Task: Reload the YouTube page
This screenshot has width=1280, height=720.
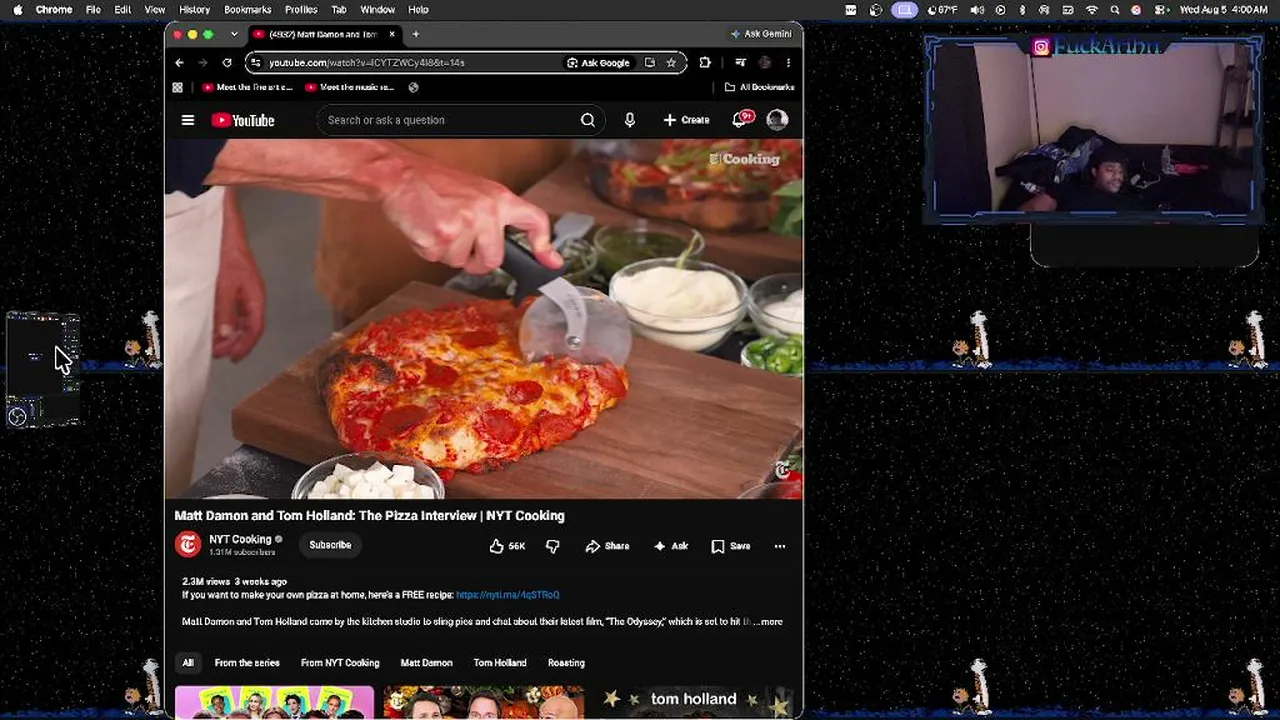Action: tap(227, 62)
